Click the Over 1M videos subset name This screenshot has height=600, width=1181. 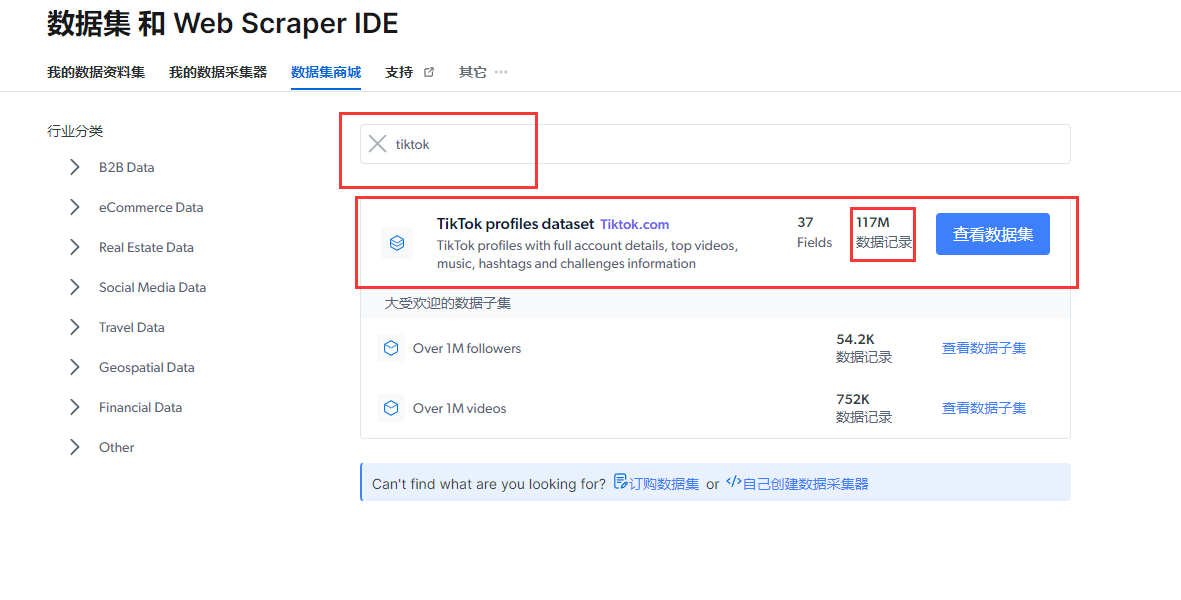pos(459,408)
